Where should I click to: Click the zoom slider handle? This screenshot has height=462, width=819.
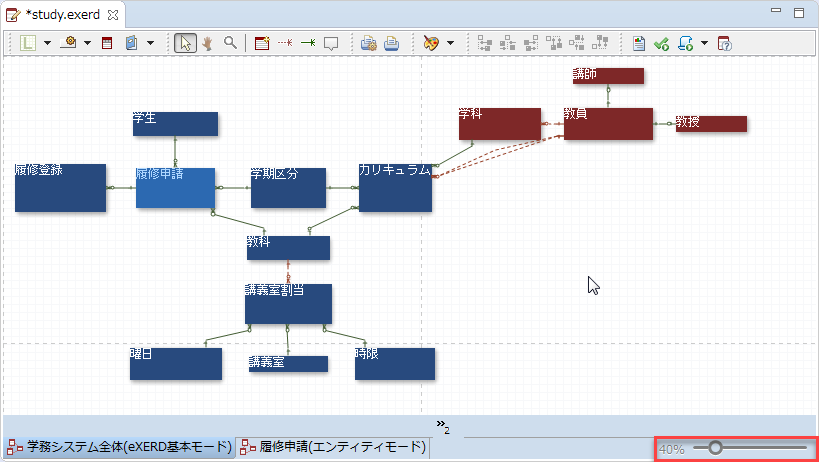(x=715, y=448)
